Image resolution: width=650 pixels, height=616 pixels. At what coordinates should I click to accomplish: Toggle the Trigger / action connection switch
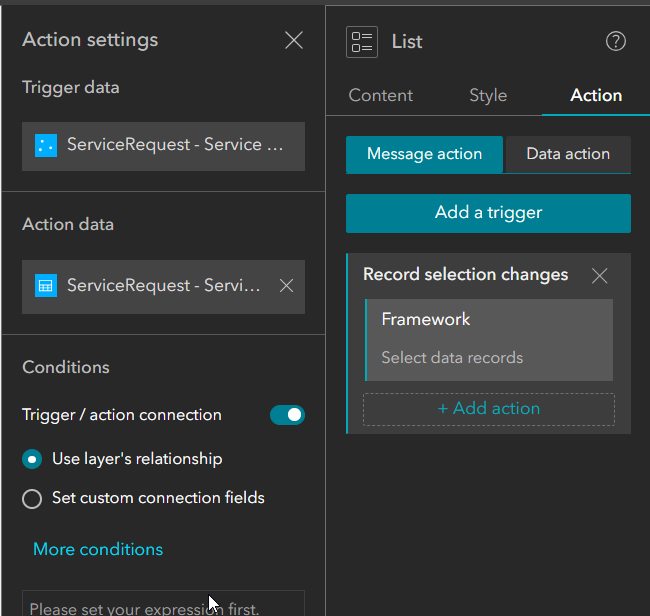click(287, 415)
